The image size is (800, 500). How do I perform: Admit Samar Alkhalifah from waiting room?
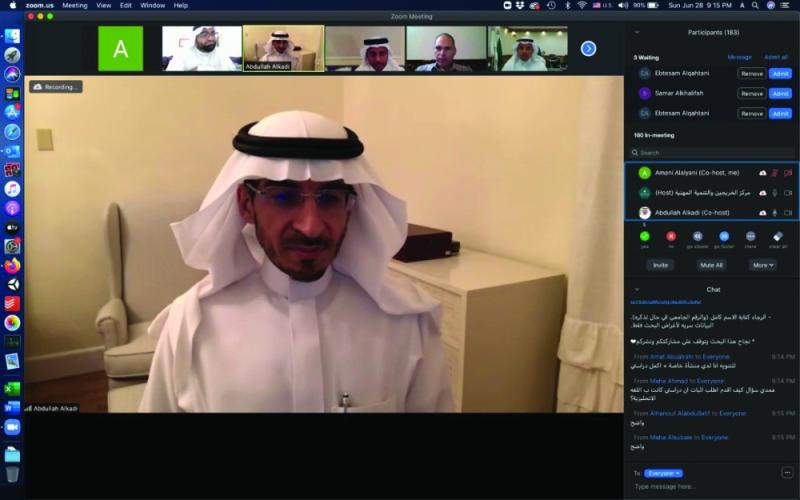(780, 94)
